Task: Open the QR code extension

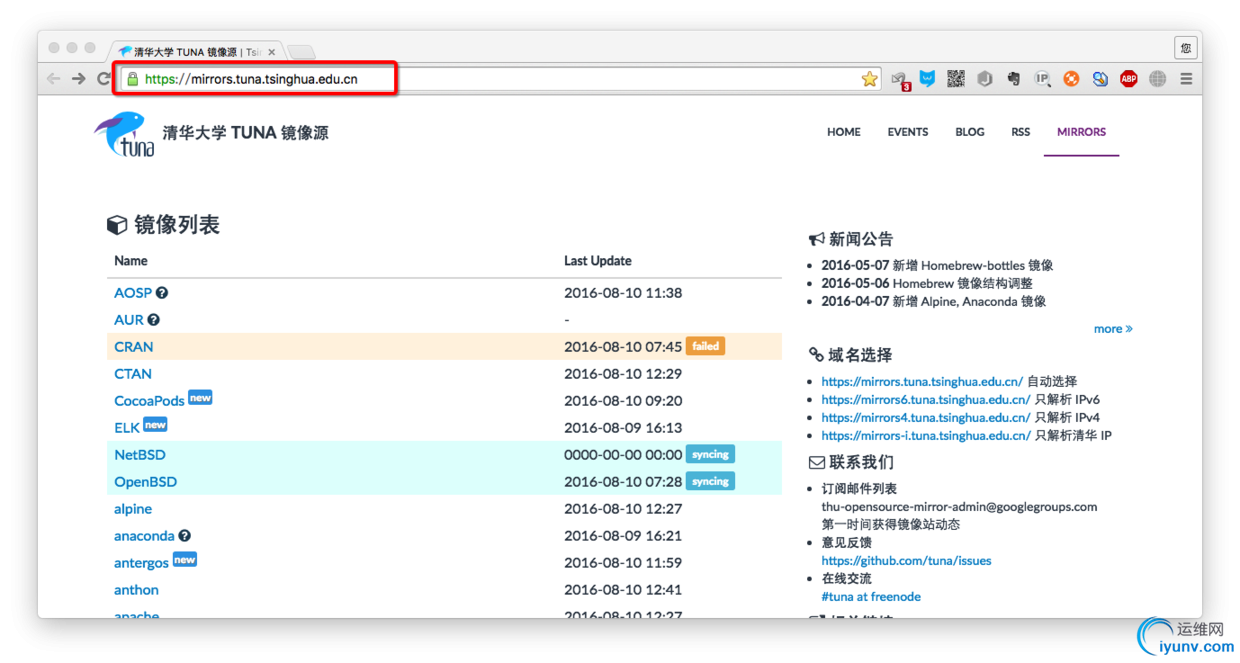Action: 956,78
